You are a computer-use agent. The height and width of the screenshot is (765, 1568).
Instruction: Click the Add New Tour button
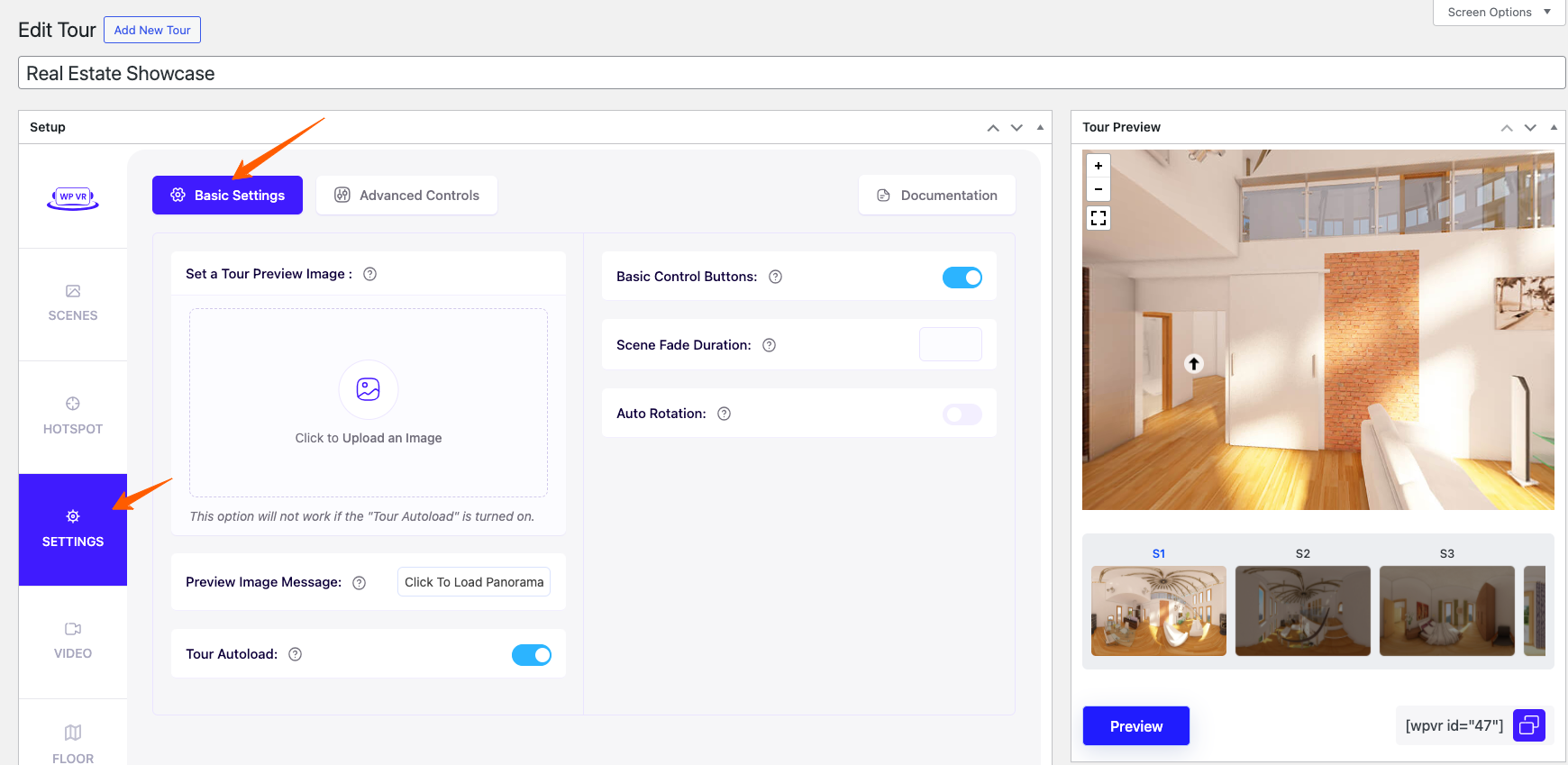pos(152,30)
